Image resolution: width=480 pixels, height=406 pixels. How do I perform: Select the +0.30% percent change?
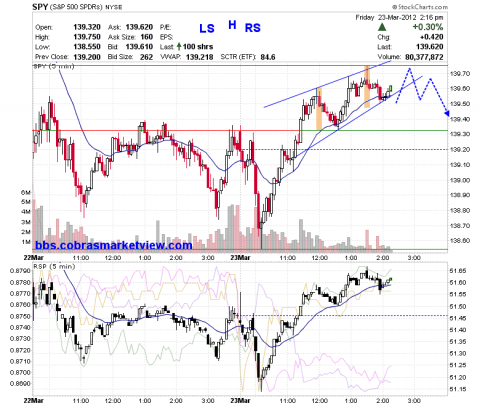click(x=428, y=27)
